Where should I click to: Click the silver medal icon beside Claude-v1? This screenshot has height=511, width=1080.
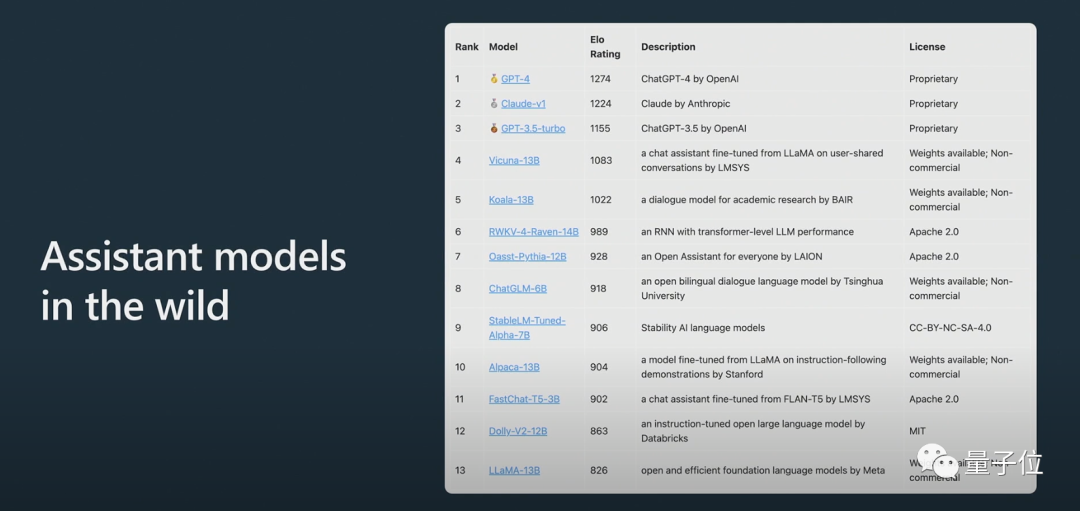[x=494, y=104]
